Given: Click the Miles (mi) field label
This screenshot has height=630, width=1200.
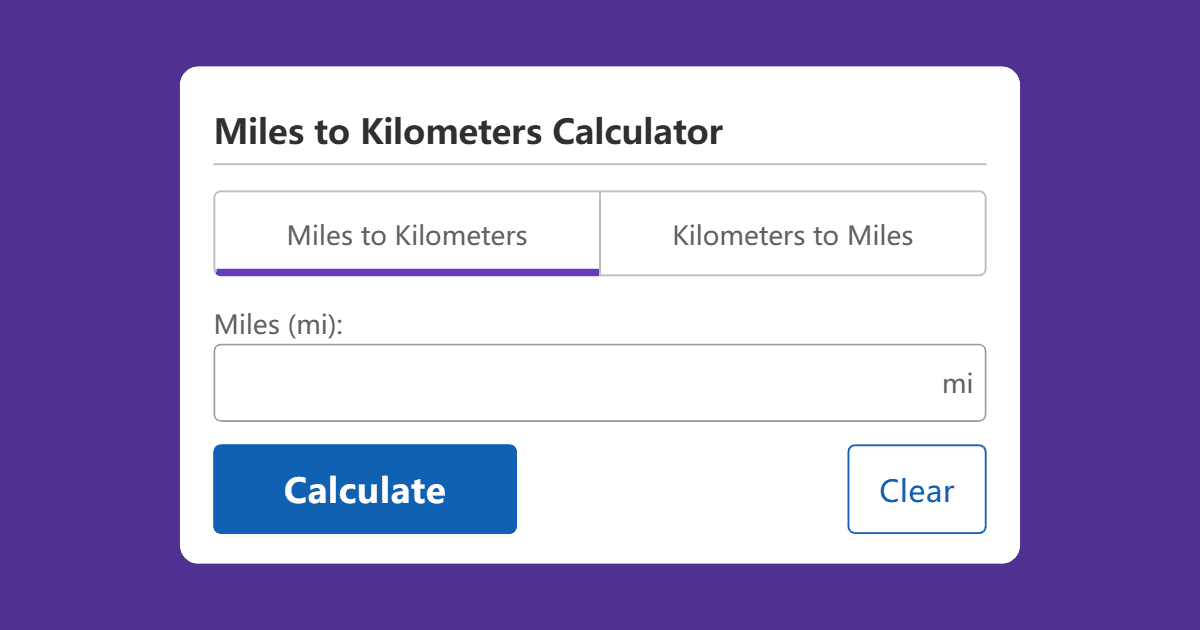Looking at the screenshot, I should [277, 324].
